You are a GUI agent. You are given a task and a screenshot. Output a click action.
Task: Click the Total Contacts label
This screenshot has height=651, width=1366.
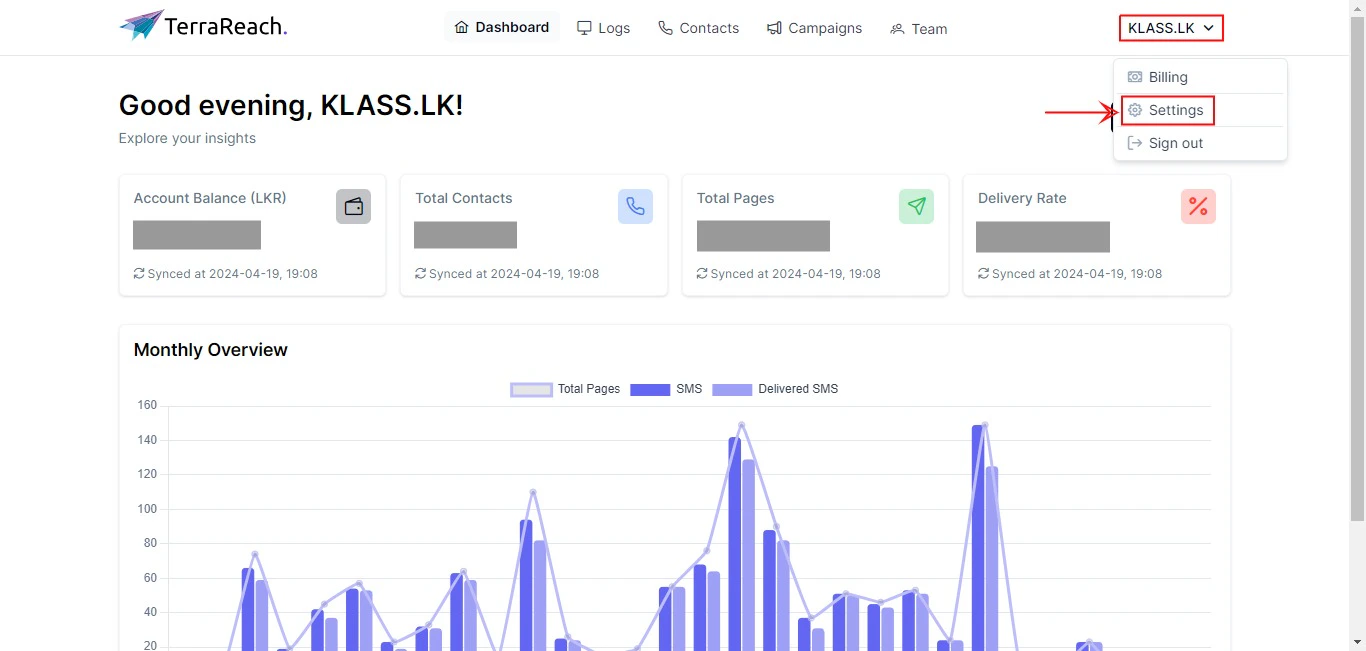[464, 198]
